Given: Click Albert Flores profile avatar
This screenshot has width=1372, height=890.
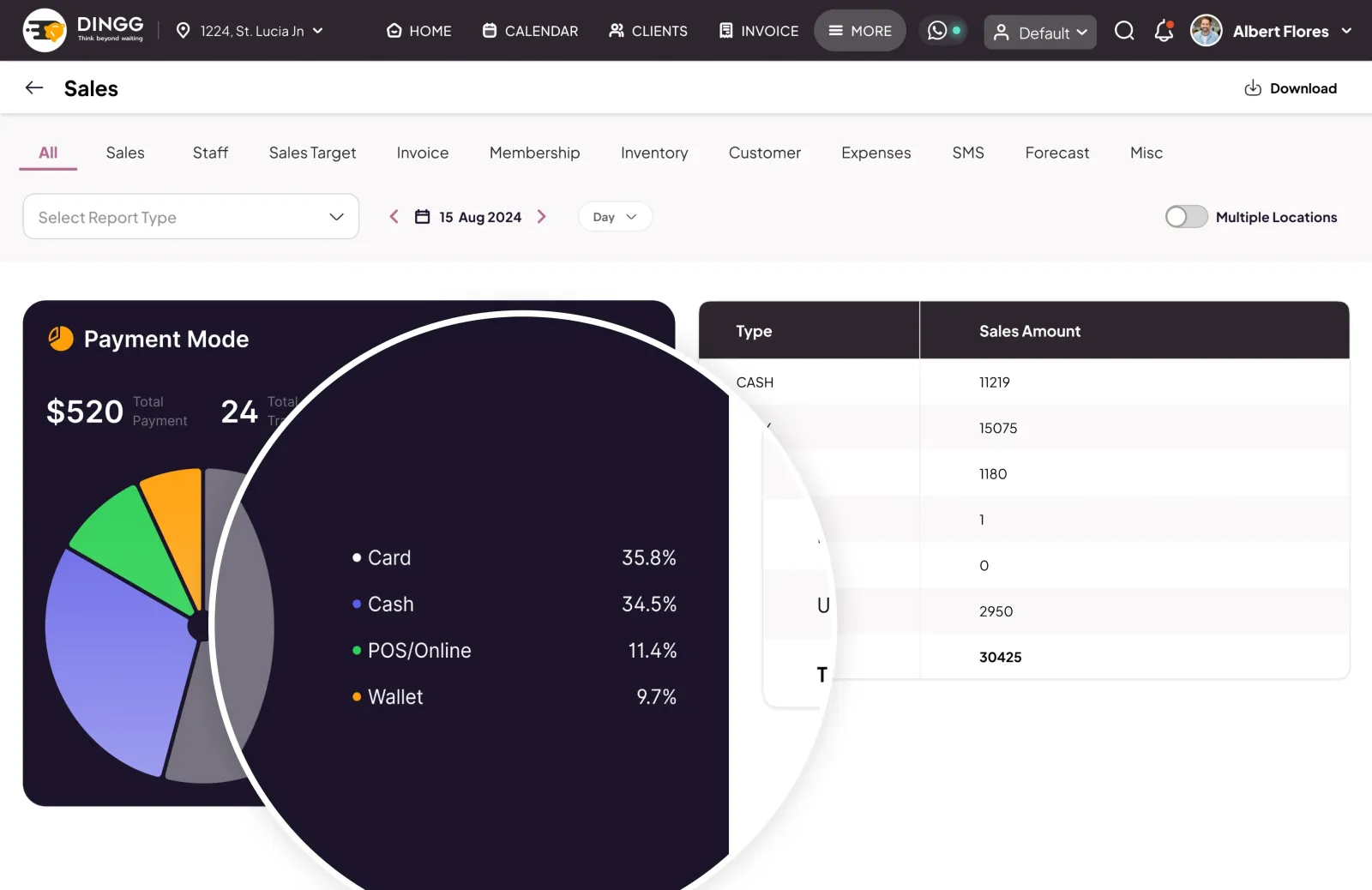Looking at the screenshot, I should [1206, 31].
